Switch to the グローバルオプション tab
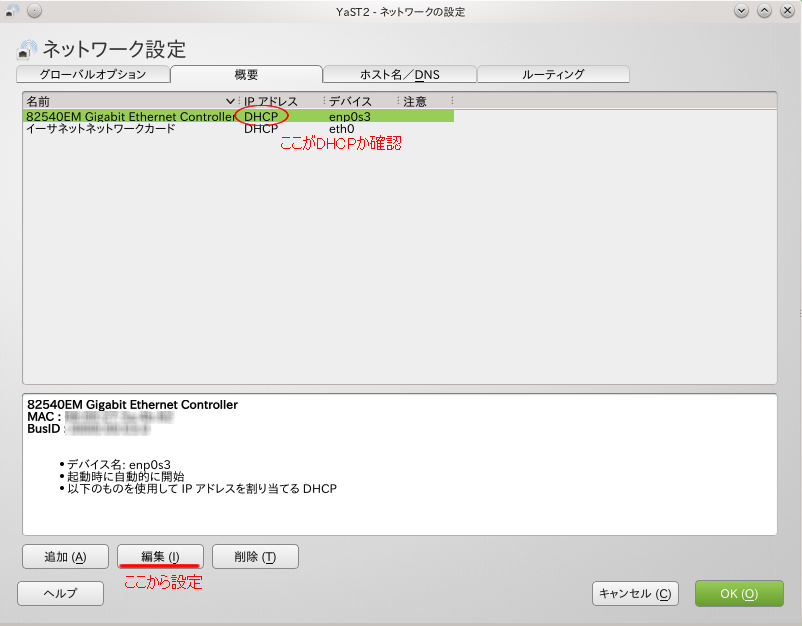 pos(93,74)
